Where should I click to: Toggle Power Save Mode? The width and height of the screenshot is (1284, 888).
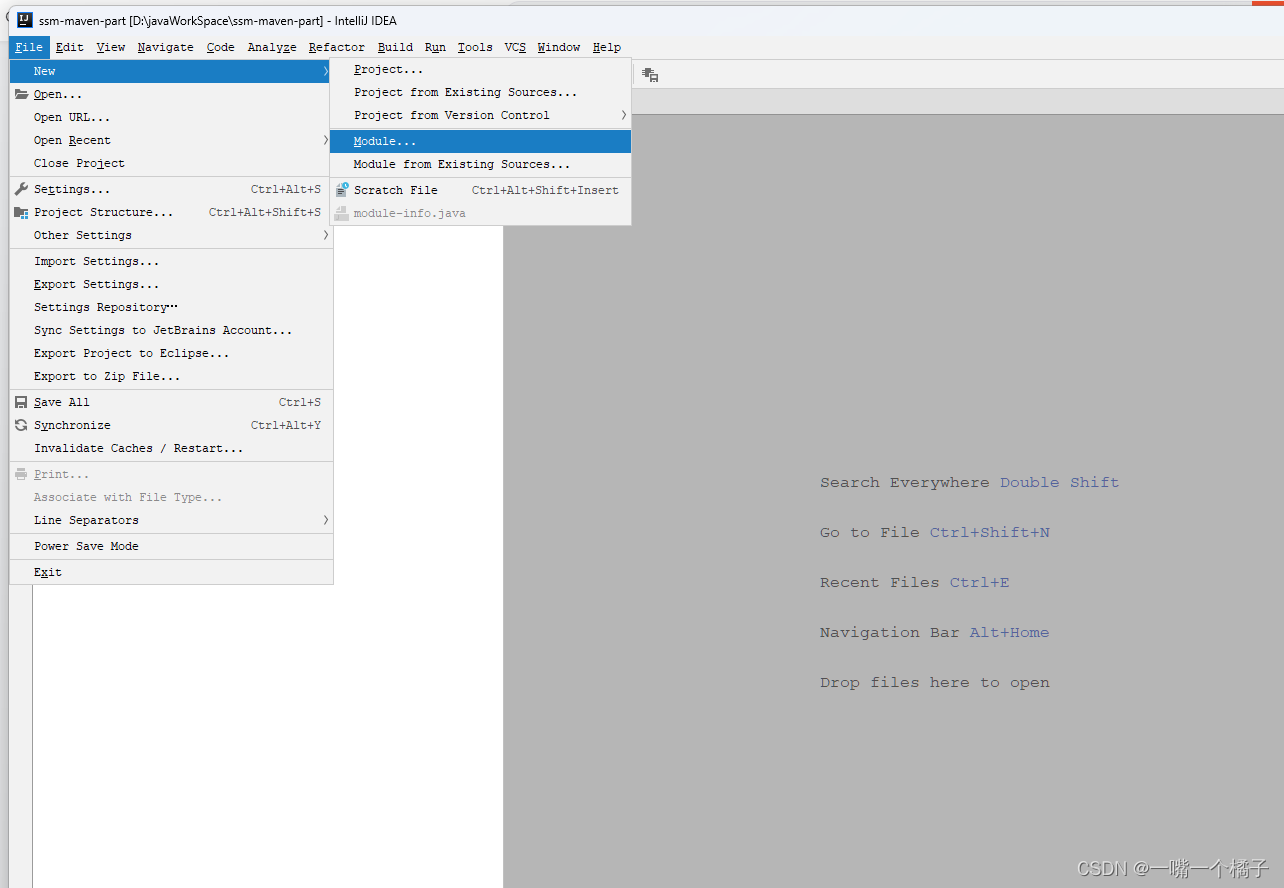[171, 546]
